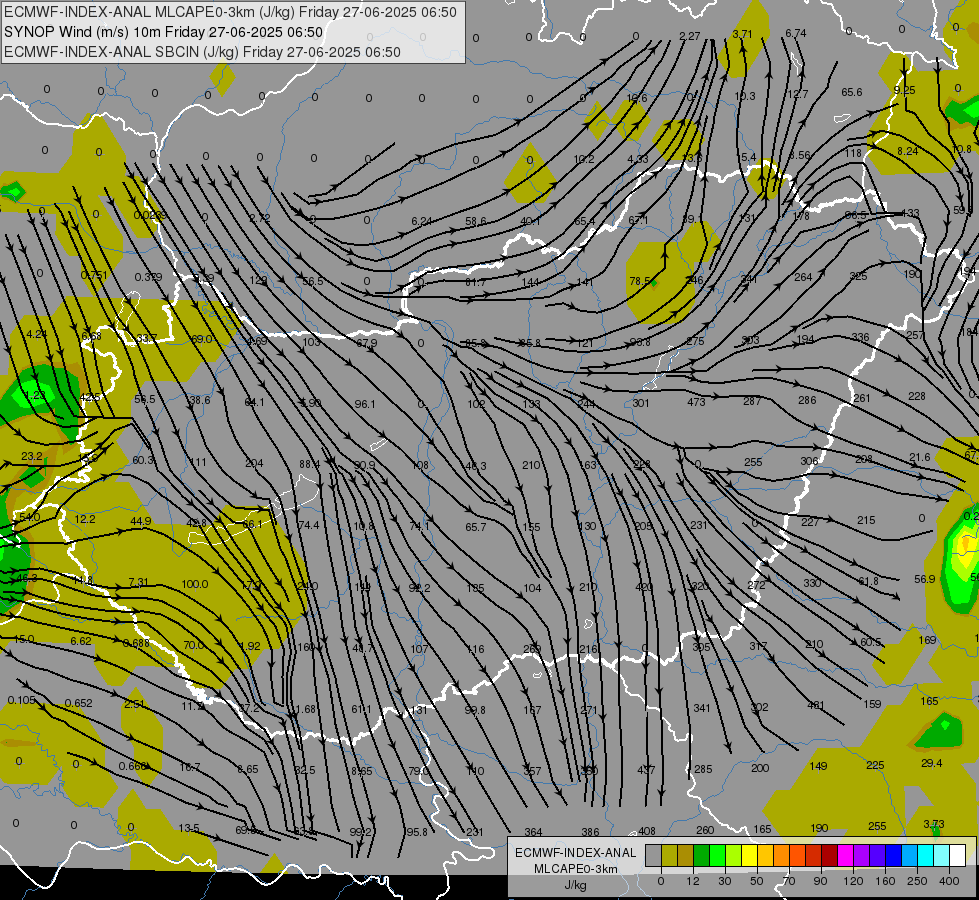Click the gray swatch in the legend
The height and width of the screenshot is (900, 979).
tap(654, 855)
